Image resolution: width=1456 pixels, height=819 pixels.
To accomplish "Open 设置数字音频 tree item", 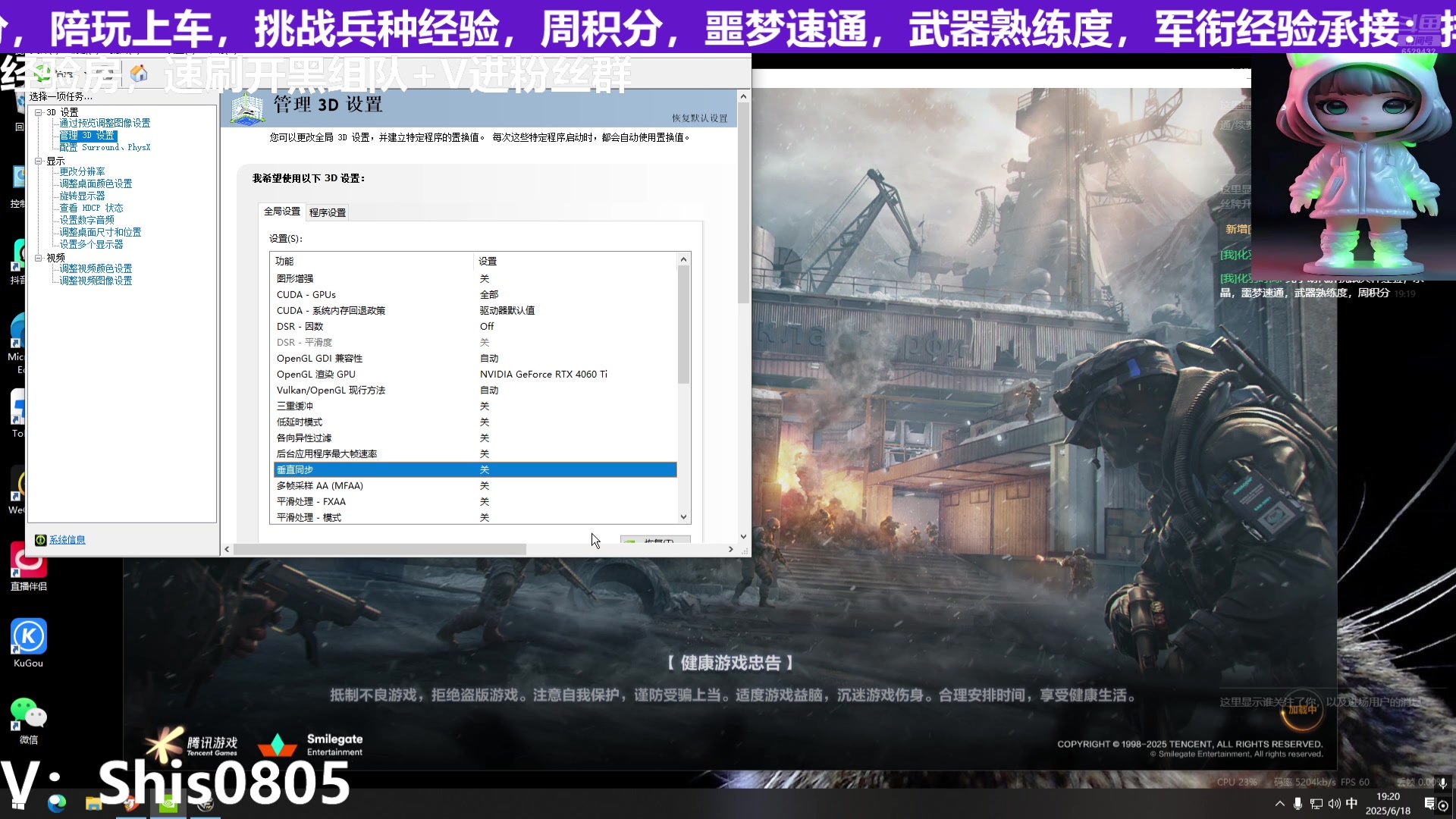I will click(x=86, y=220).
